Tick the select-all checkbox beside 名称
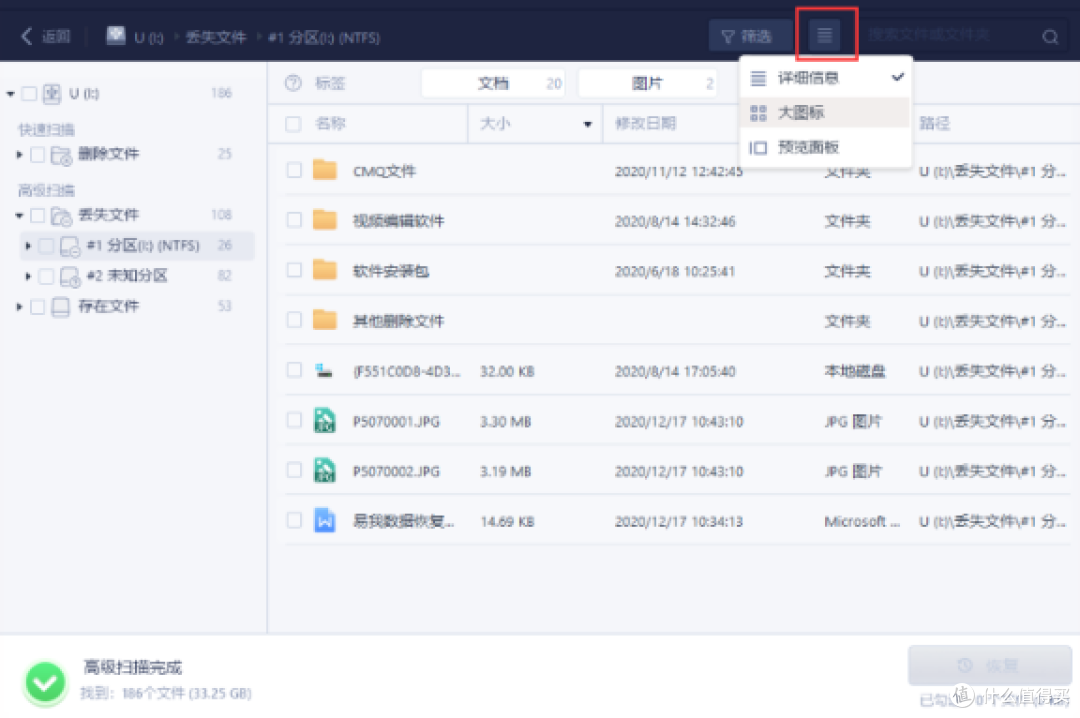Image resolution: width=1080 pixels, height=718 pixels. click(x=293, y=124)
